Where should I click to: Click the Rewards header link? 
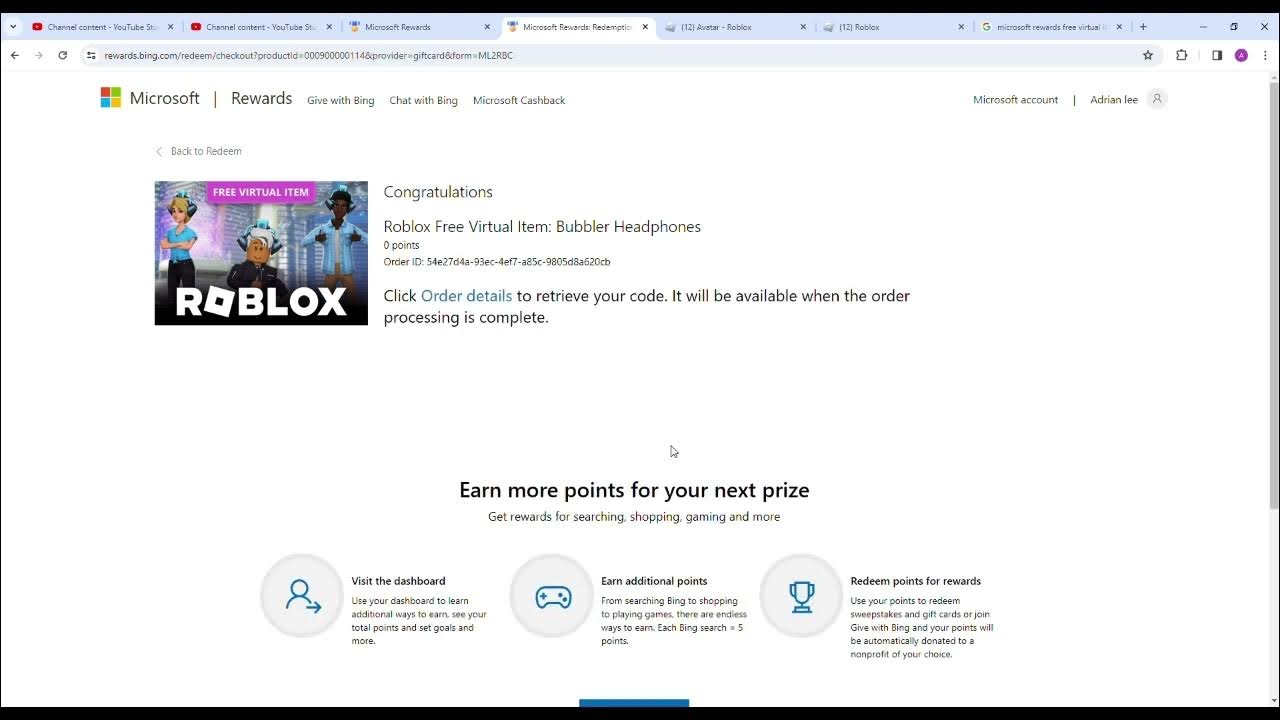pos(261,98)
